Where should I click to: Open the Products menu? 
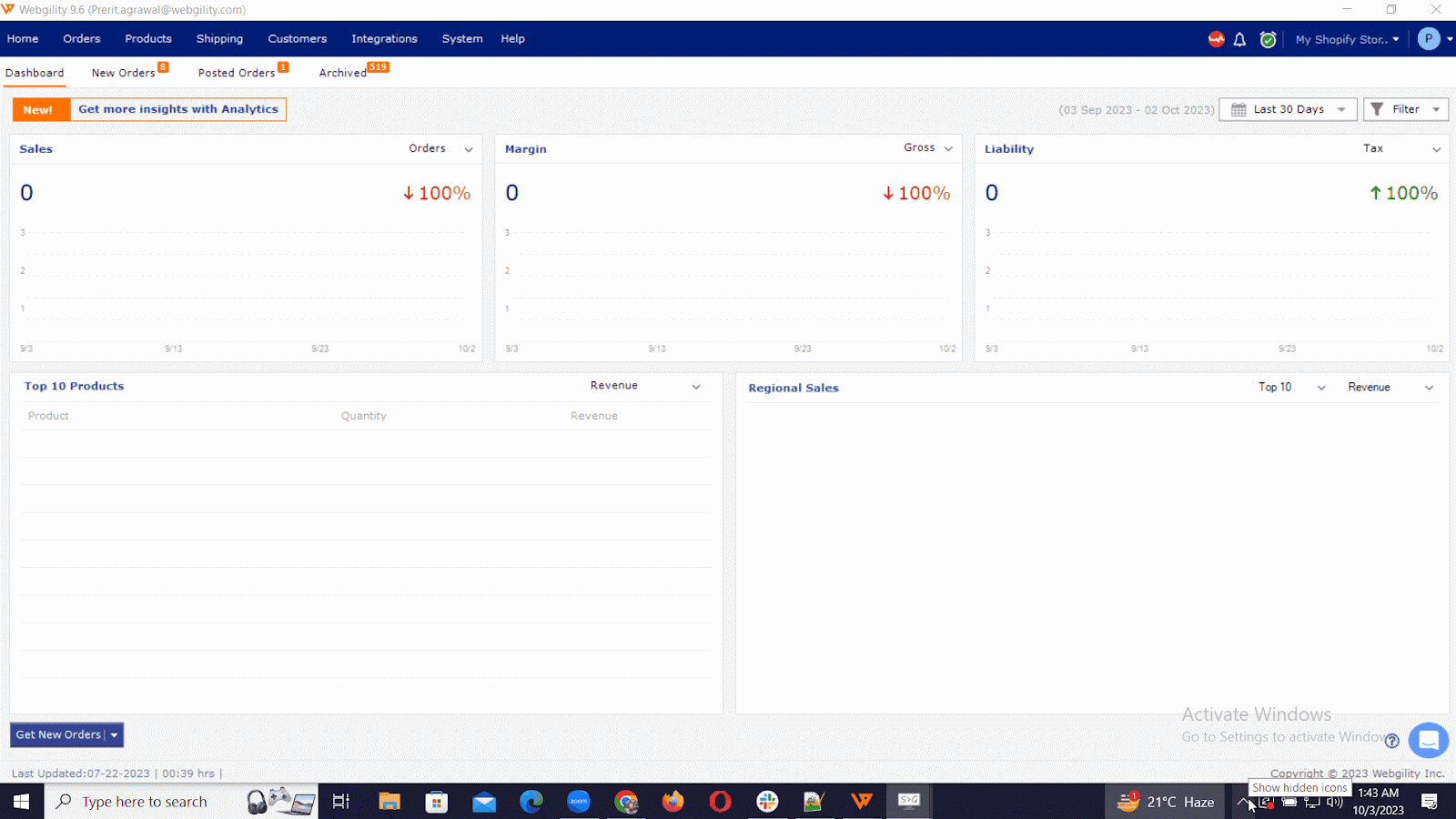point(148,39)
